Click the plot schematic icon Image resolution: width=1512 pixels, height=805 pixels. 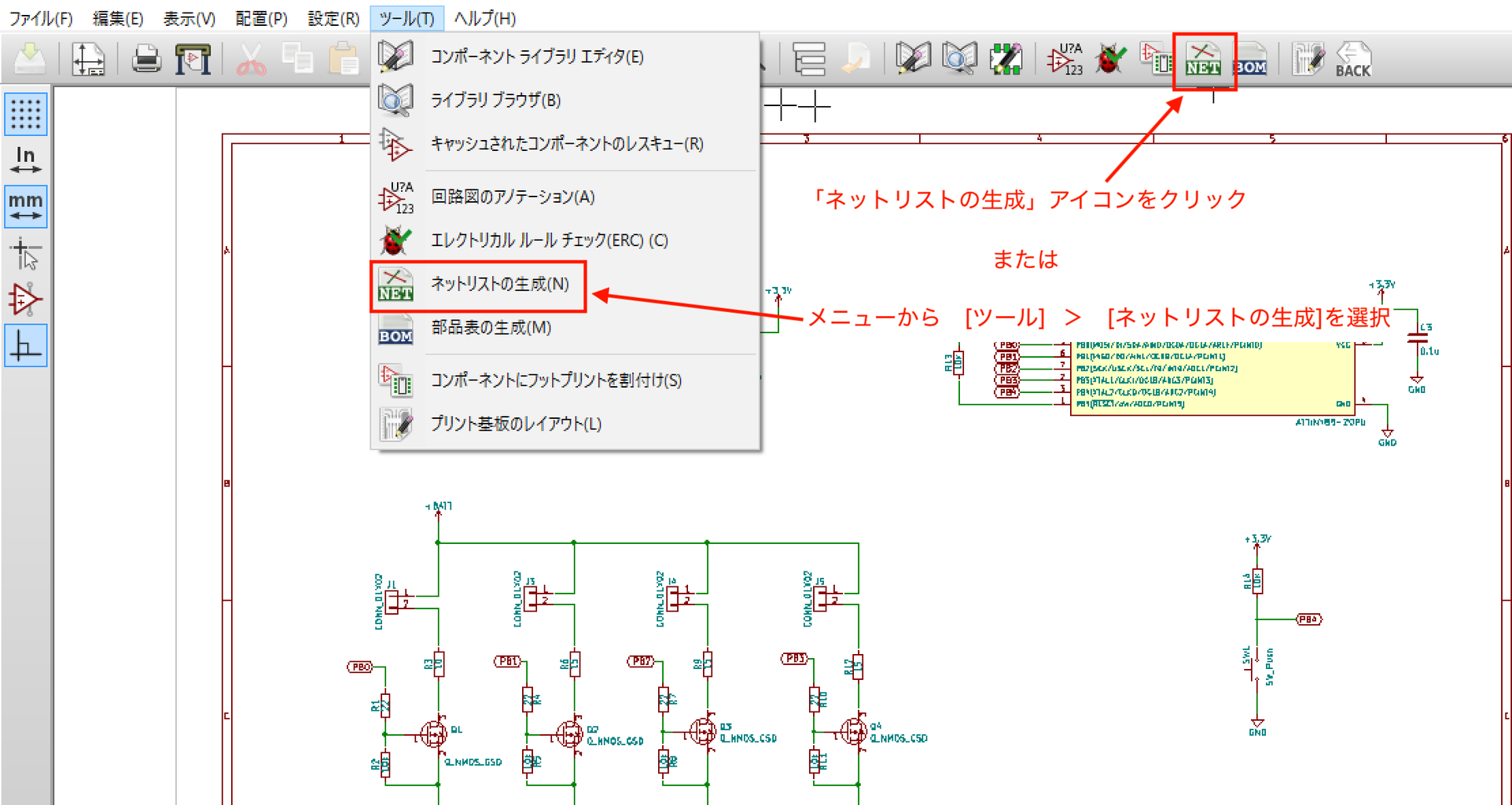(191, 57)
